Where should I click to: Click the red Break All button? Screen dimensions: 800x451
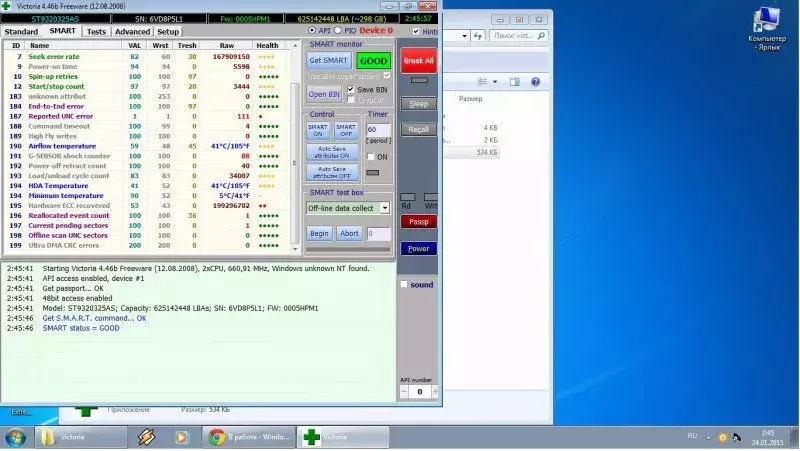click(x=418, y=61)
